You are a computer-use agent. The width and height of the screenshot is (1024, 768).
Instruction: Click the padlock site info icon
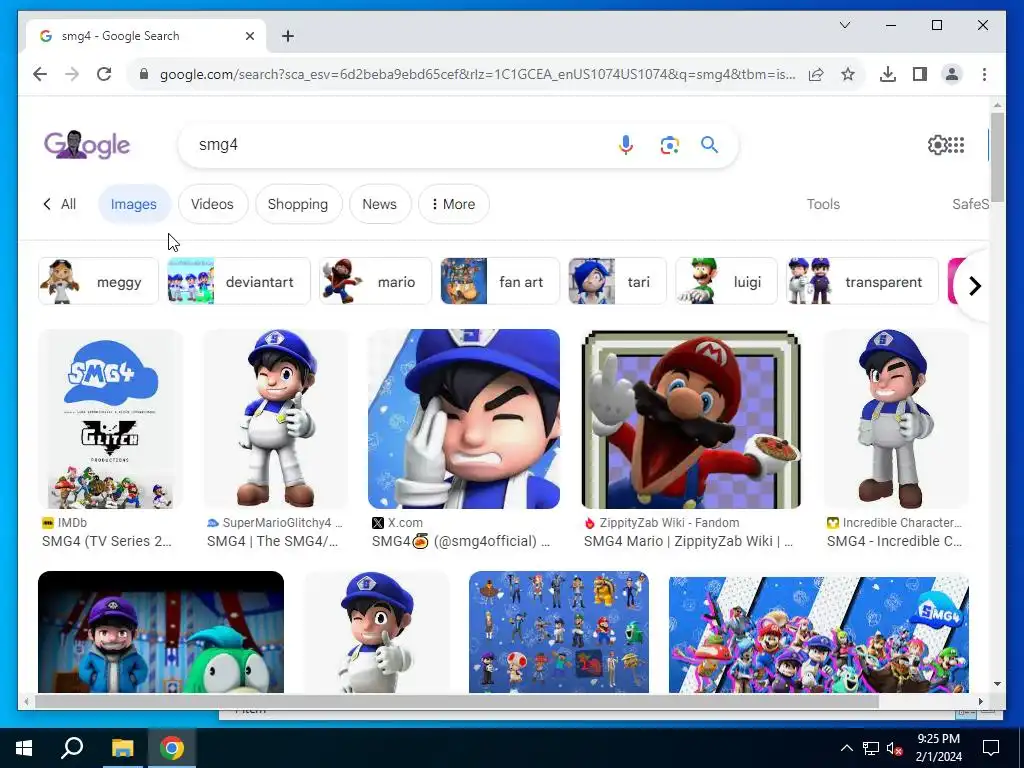tap(144, 74)
